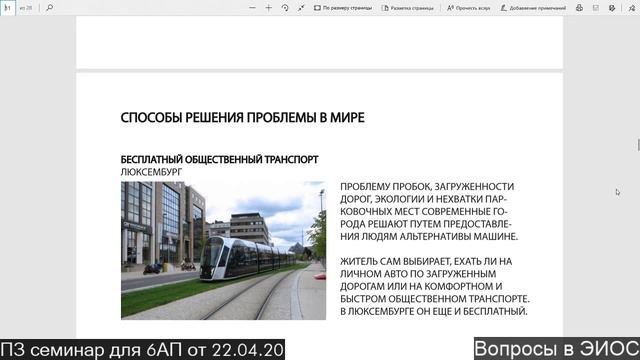
Task: Zoom out with the minus icon
Action: pyautogui.click(x=252, y=8)
